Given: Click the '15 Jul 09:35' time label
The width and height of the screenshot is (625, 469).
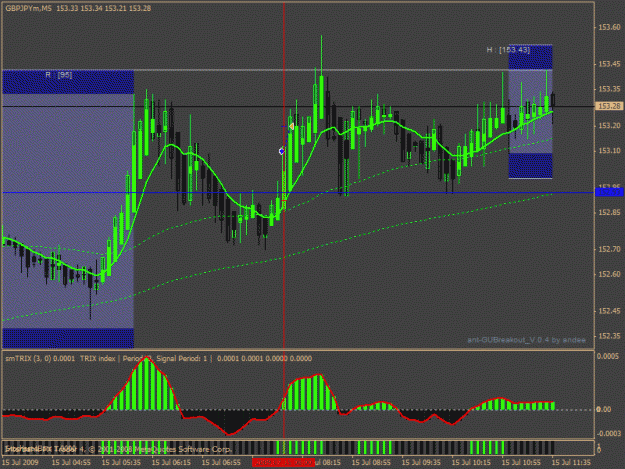Looking at the screenshot, I should point(421,462).
